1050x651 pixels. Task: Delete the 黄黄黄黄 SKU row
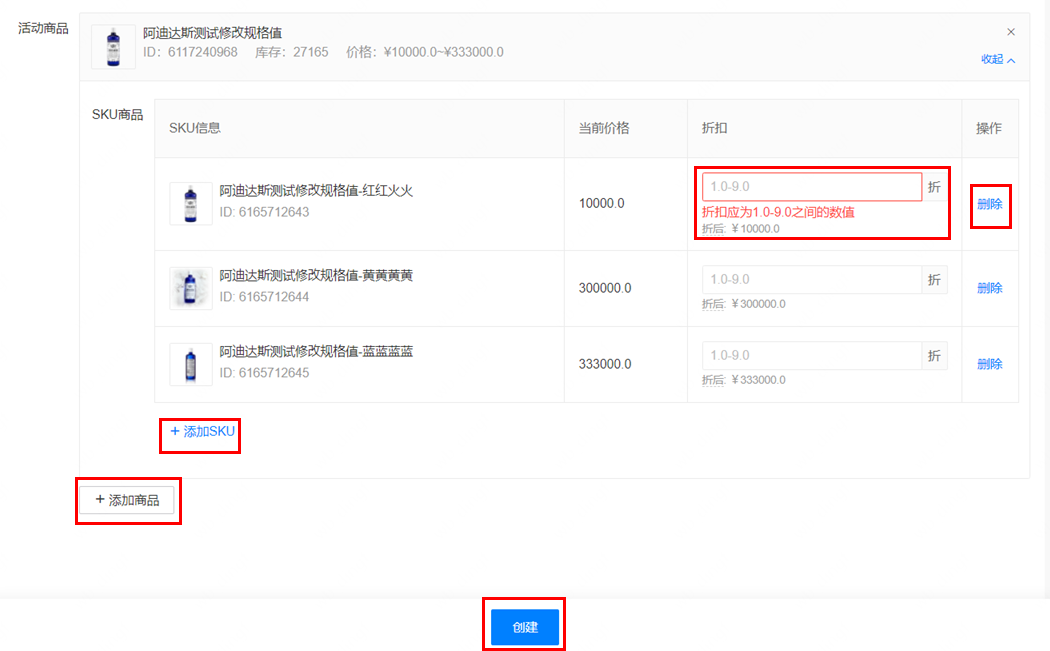click(989, 288)
